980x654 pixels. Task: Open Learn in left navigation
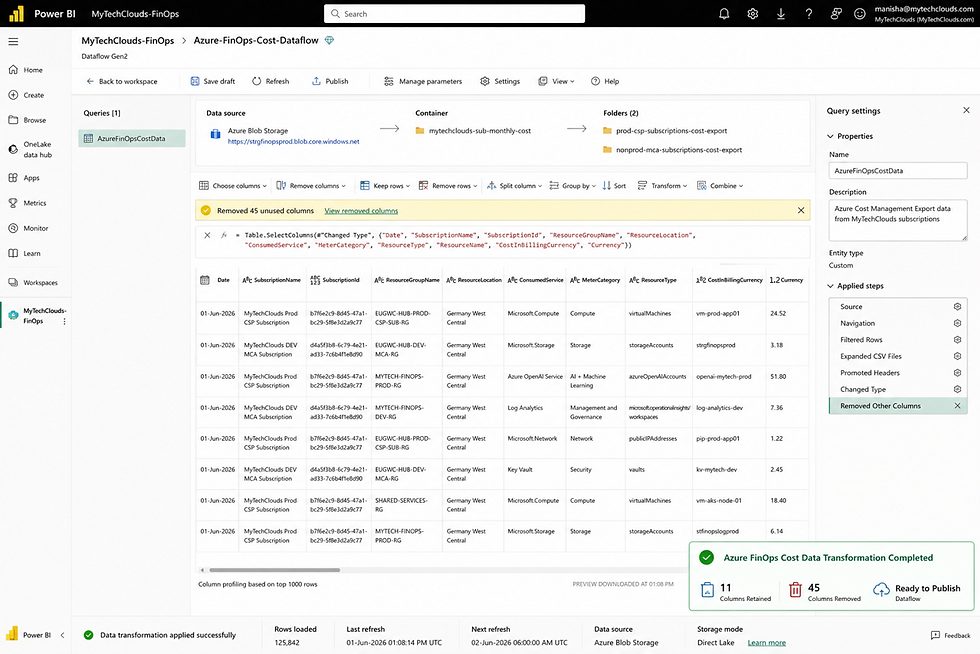click(x=25, y=253)
